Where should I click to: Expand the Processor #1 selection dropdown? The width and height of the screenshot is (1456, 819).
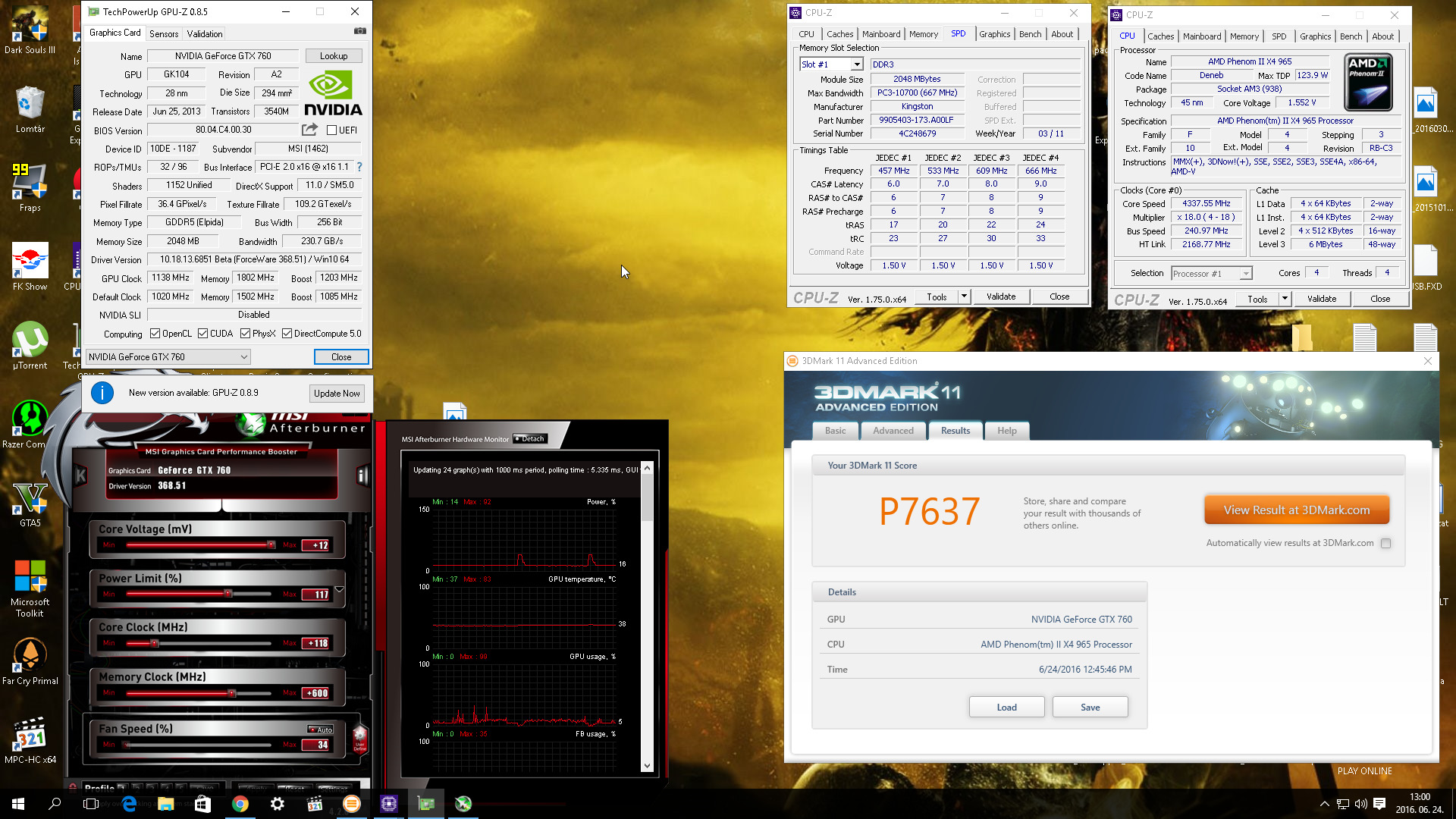1245,274
